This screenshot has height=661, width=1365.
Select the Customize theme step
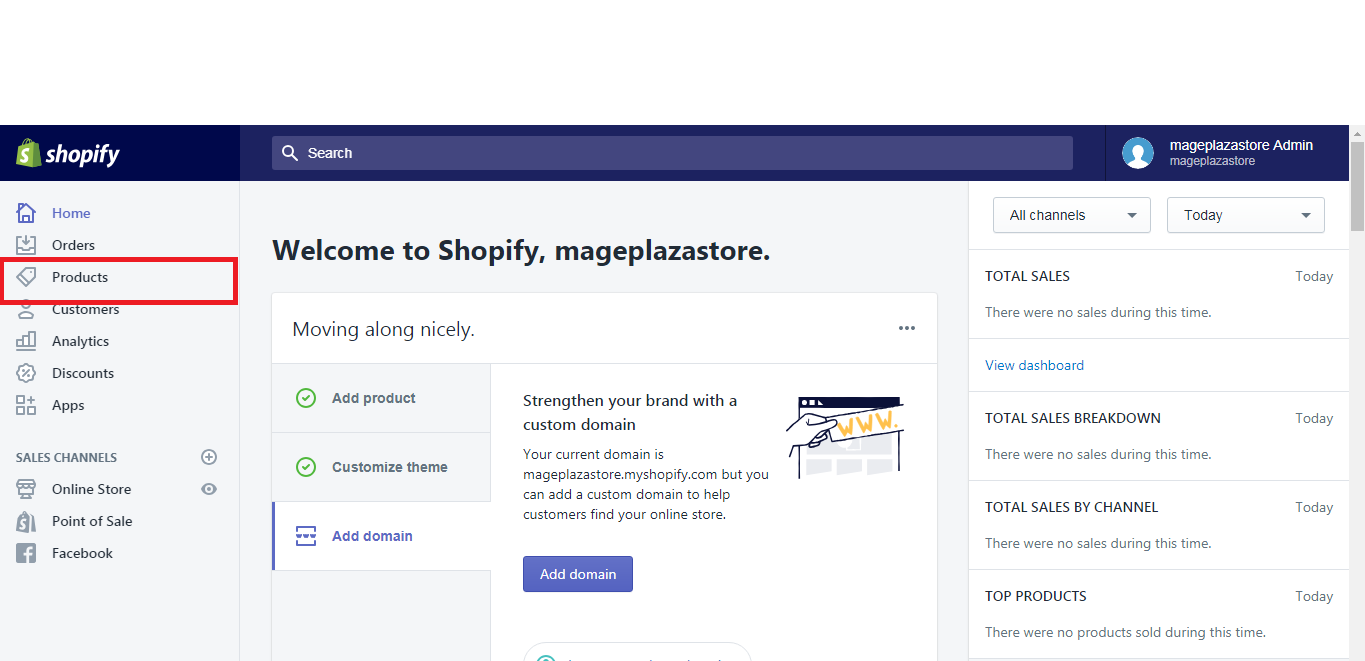[x=381, y=467]
